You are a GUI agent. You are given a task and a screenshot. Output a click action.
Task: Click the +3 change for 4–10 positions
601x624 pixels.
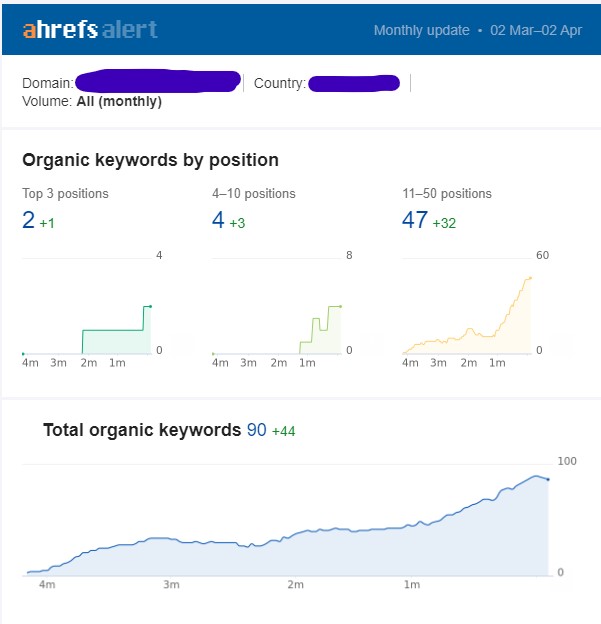coord(237,223)
